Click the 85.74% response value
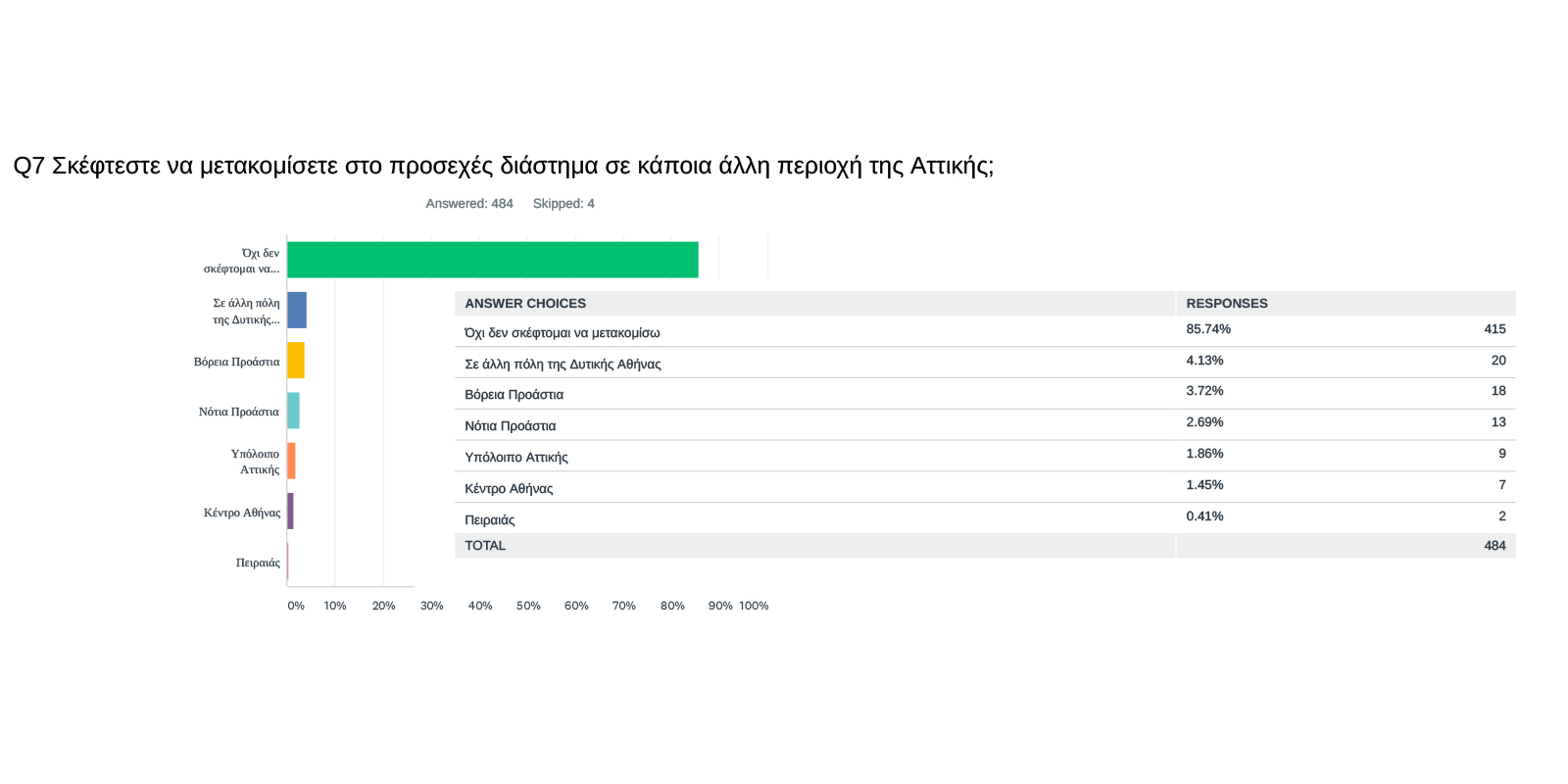Image resolution: width=1568 pixels, height=784 pixels. 1207,329
